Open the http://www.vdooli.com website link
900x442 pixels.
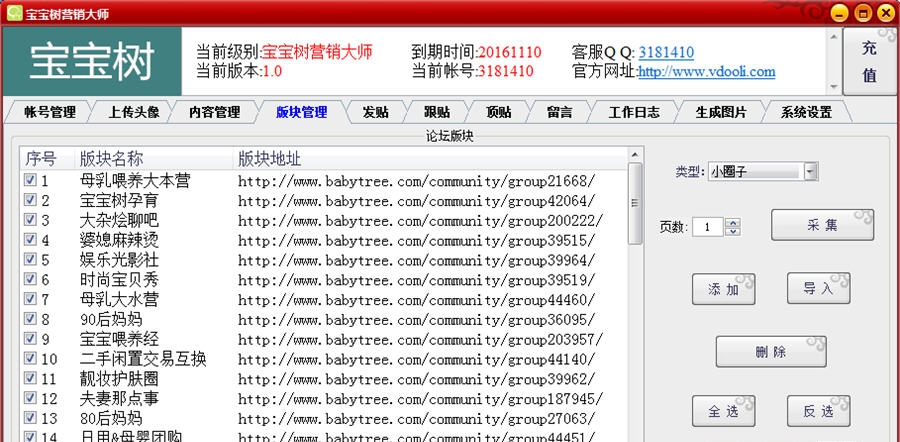(x=707, y=72)
